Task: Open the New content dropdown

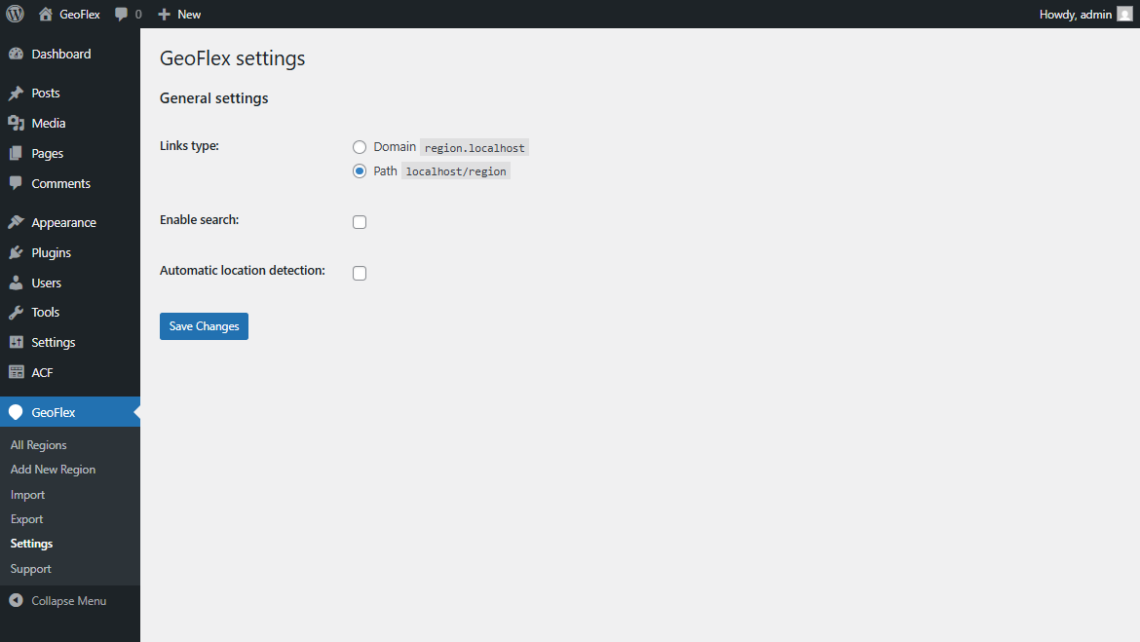Action: 180,14
